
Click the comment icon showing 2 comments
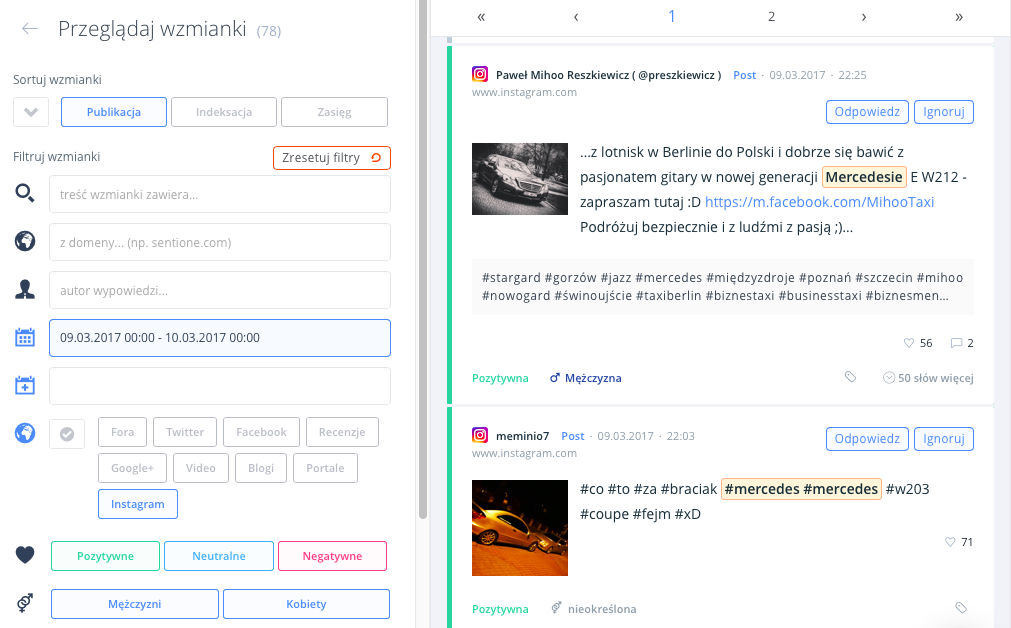point(956,343)
